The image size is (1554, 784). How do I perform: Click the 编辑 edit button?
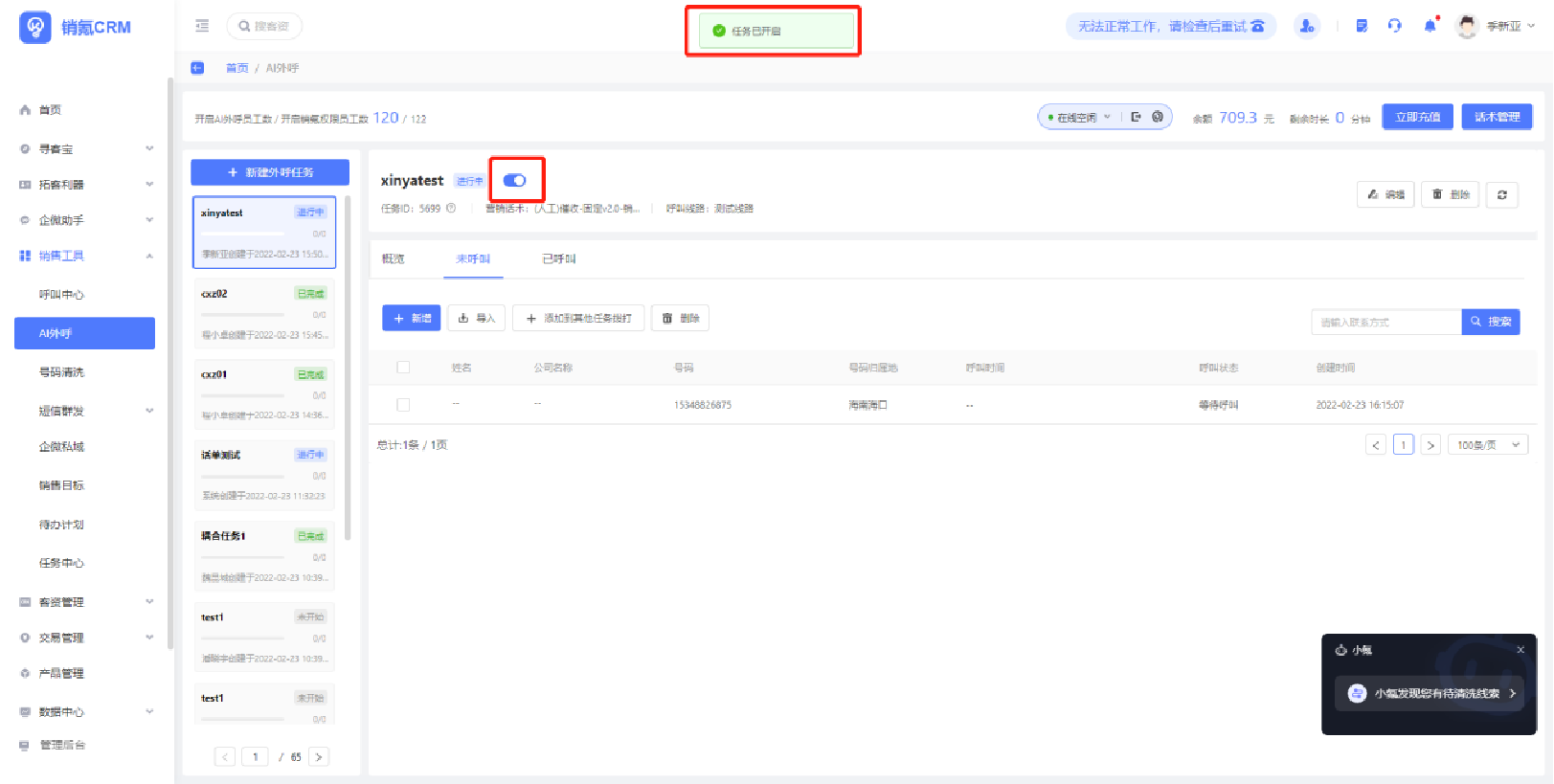1385,194
